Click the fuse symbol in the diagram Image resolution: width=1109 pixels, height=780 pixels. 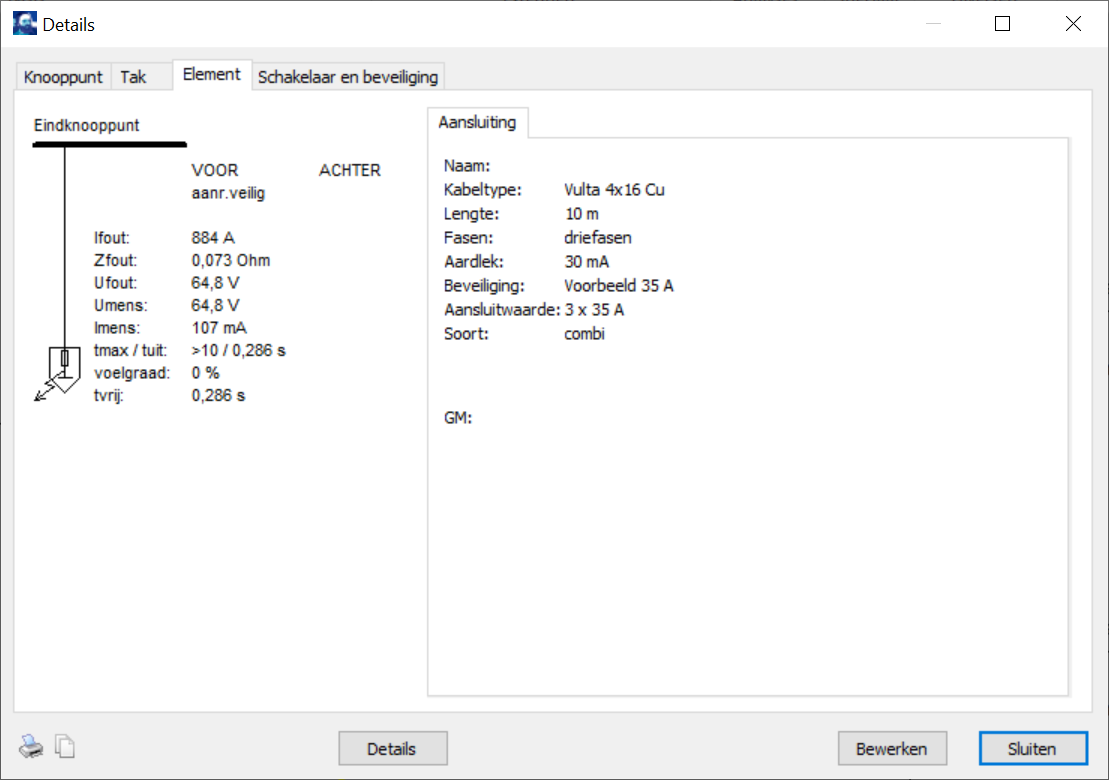(65, 358)
